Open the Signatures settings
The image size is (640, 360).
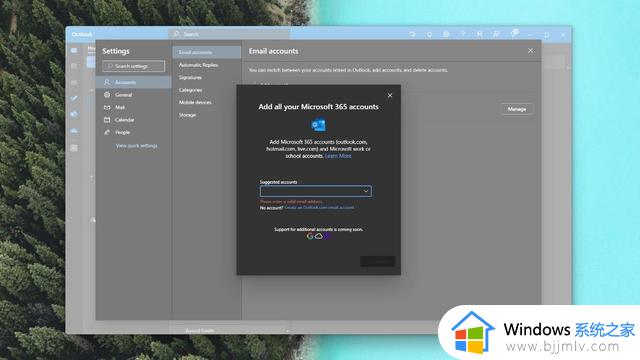190,78
